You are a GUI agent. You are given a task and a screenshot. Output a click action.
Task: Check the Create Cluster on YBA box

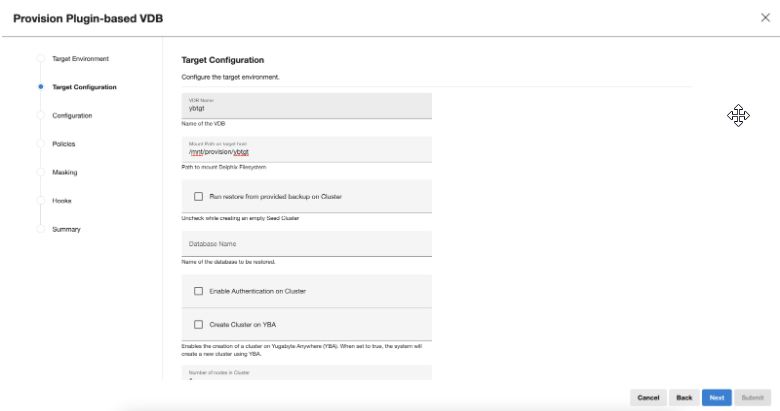pyautogui.click(x=198, y=324)
